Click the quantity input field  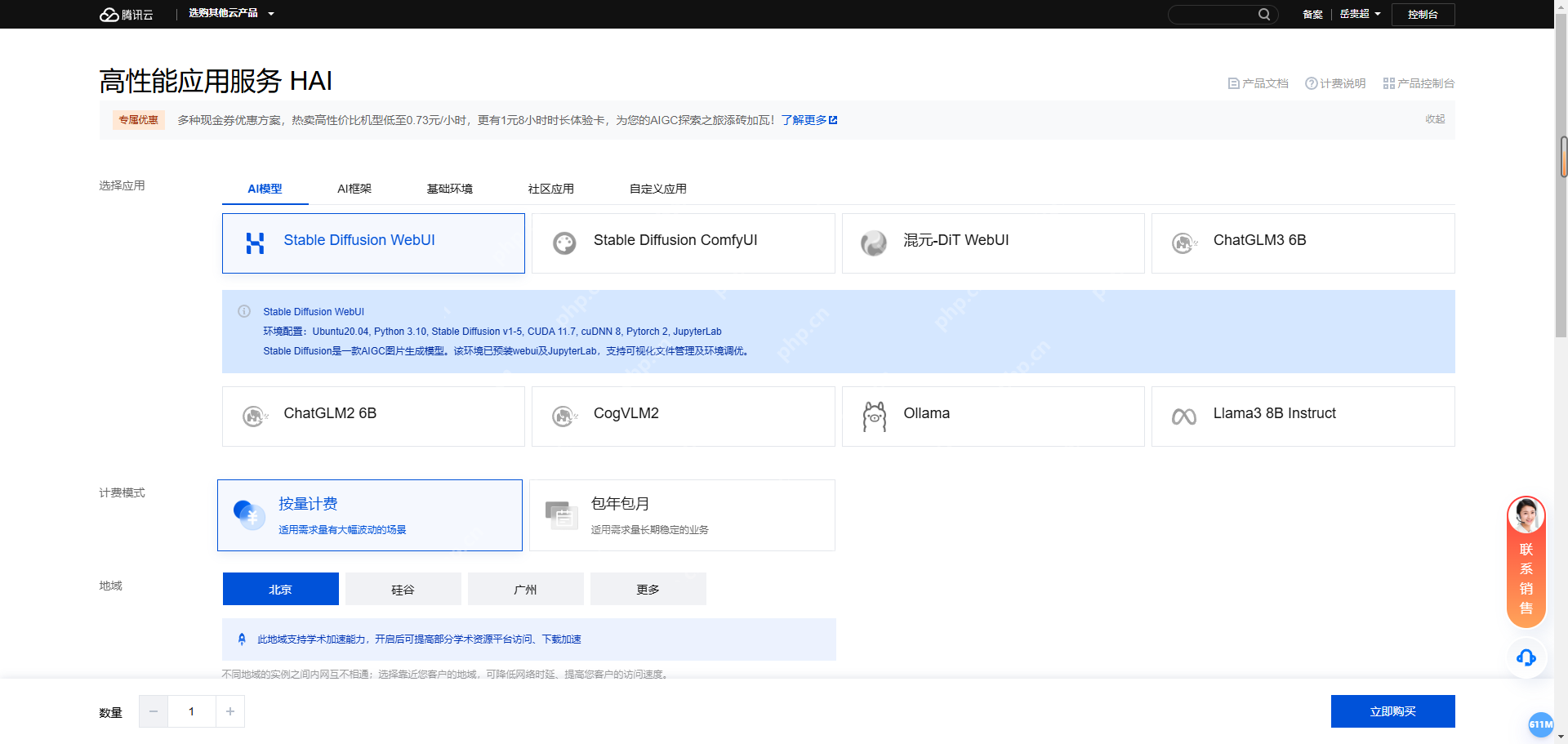coord(192,711)
